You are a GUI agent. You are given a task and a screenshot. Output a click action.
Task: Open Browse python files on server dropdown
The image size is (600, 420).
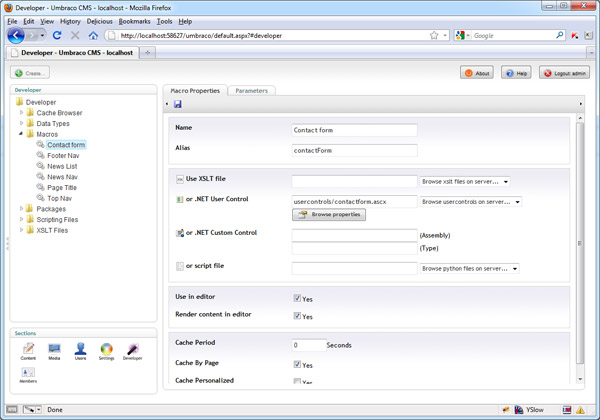(x=469, y=269)
